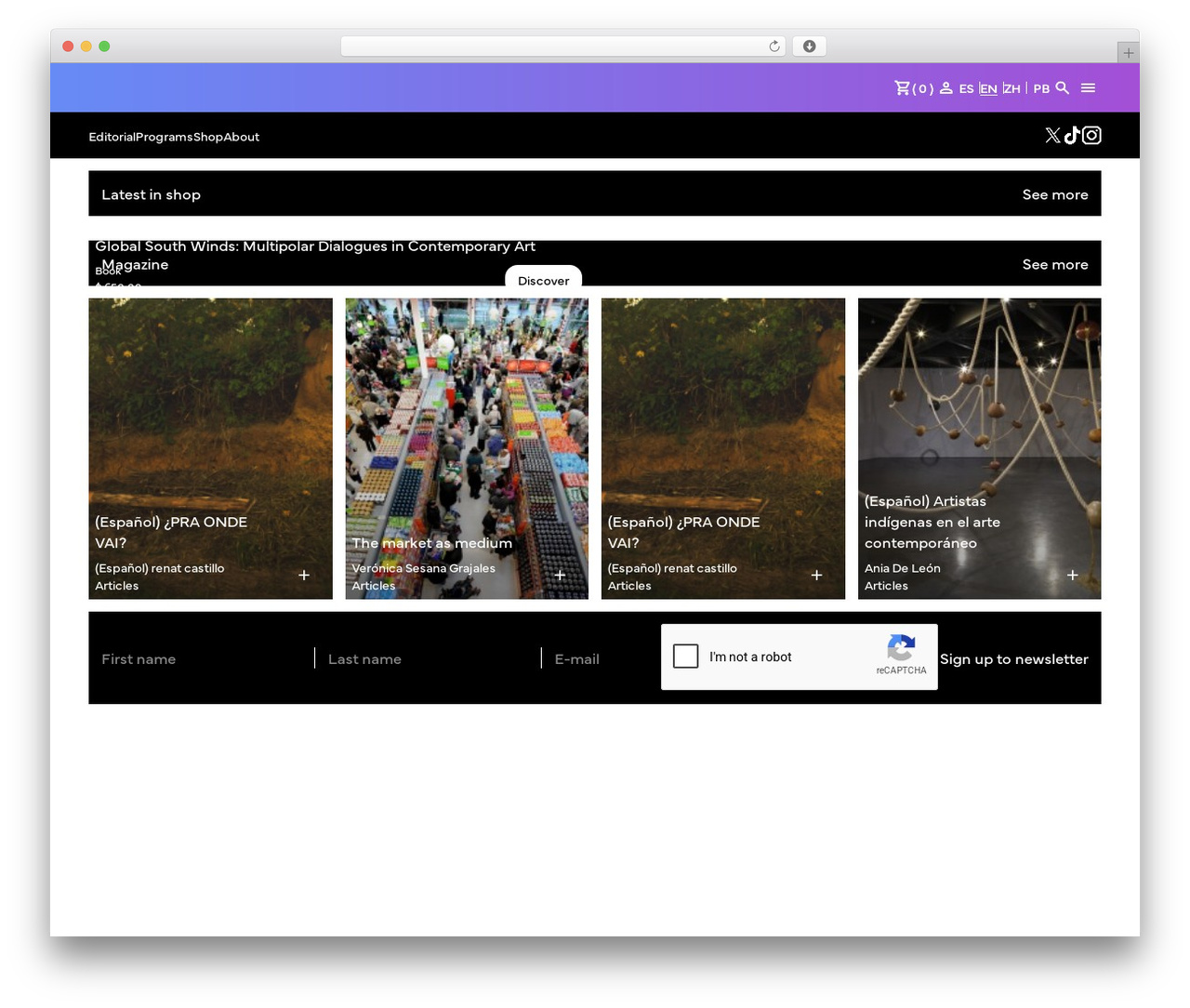
Task: Switch language to EN
Action: [x=988, y=89]
